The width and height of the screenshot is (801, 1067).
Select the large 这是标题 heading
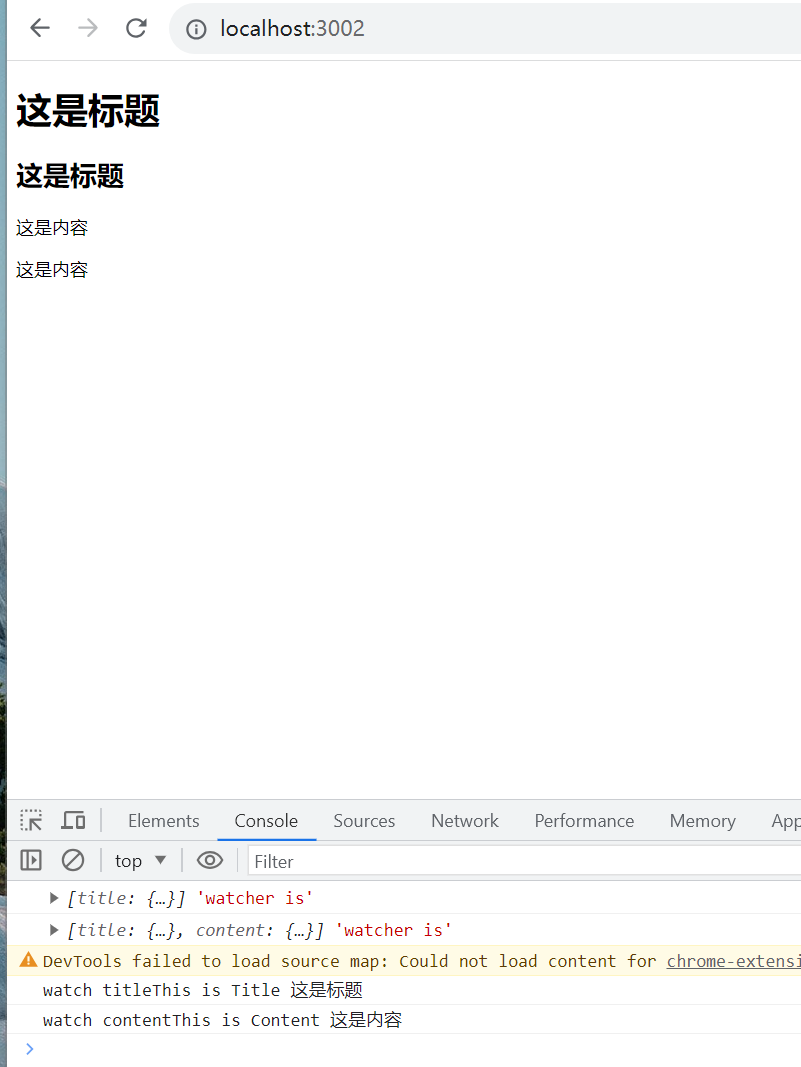click(88, 111)
